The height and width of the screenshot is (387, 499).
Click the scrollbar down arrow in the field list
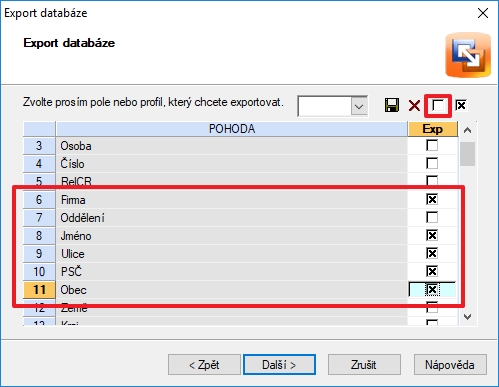(x=468, y=317)
